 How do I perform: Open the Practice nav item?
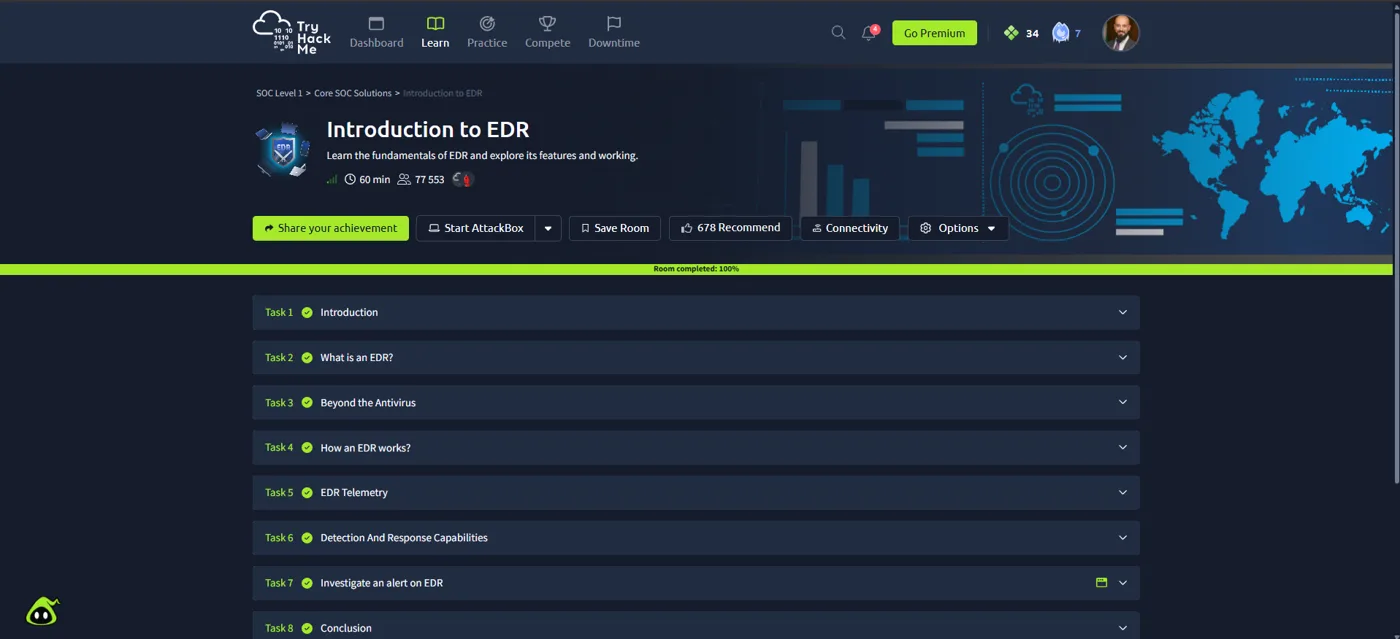(x=487, y=33)
